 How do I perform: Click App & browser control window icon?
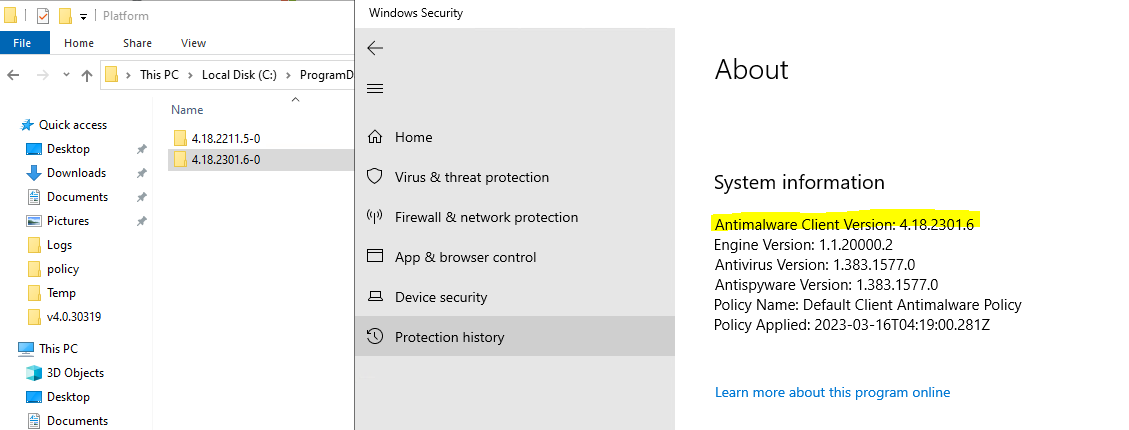(374, 256)
